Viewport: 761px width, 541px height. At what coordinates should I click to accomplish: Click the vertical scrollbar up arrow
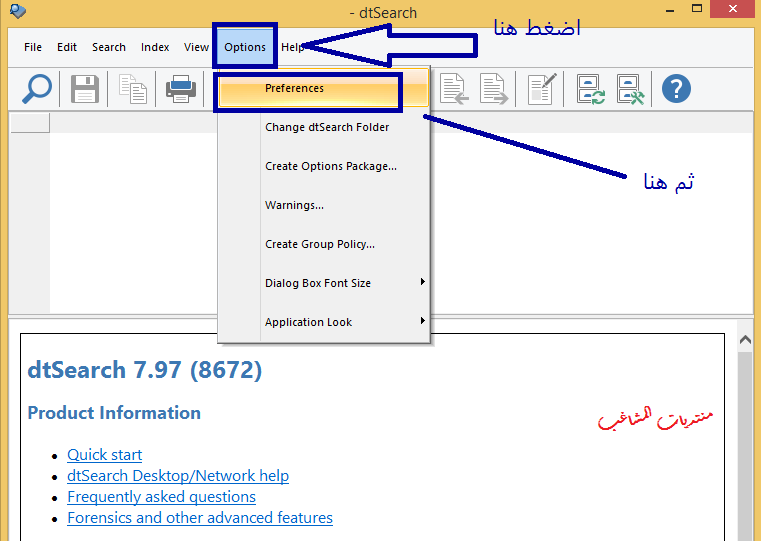[745, 341]
